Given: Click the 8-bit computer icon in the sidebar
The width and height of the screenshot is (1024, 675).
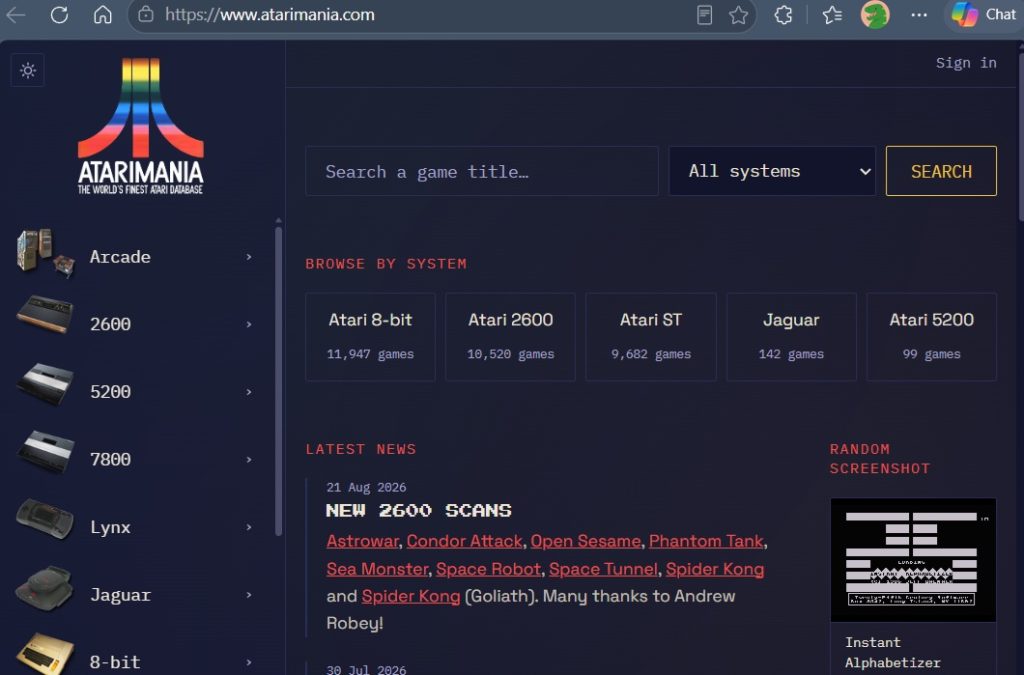Looking at the screenshot, I should pyautogui.click(x=45, y=654).
